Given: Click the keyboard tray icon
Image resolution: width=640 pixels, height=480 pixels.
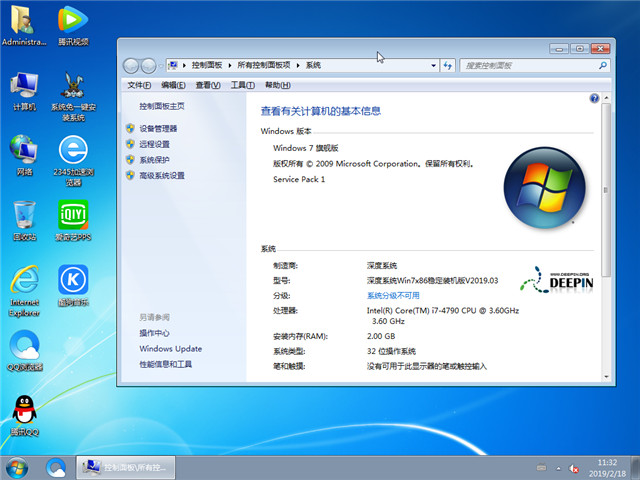Looking at the screenshot, I should point(542,467).
